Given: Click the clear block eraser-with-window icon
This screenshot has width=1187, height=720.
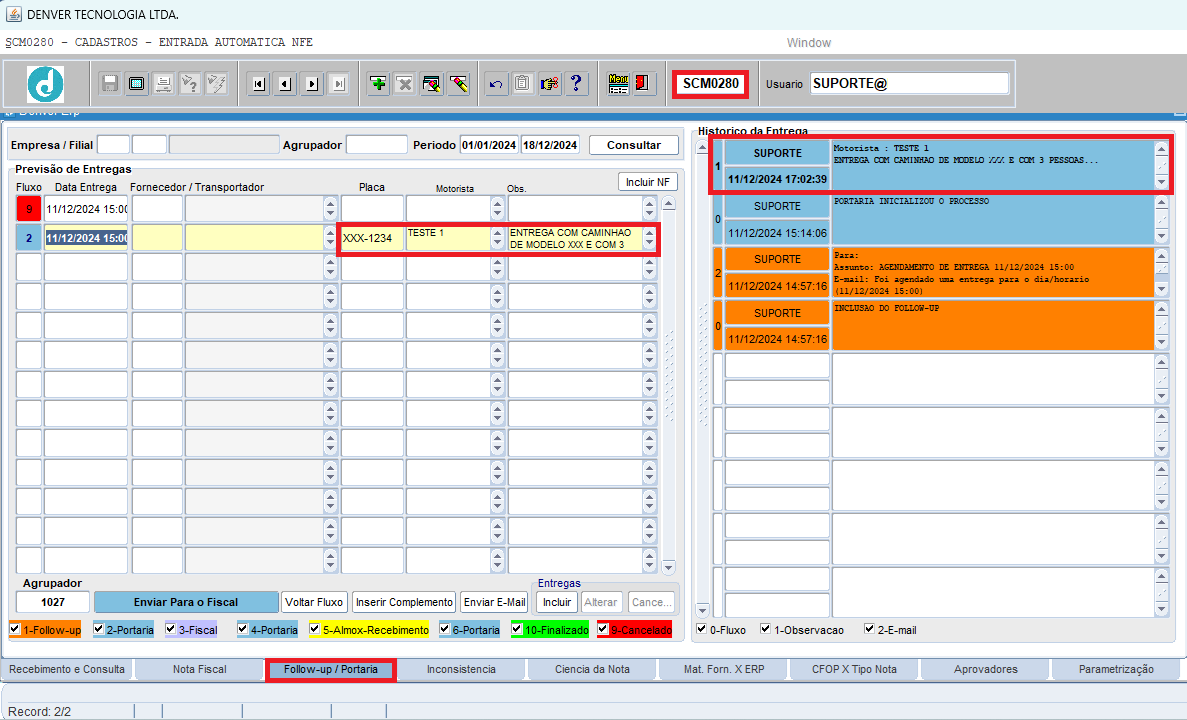Looking at the screenshot, I should [x=431, y=83].
